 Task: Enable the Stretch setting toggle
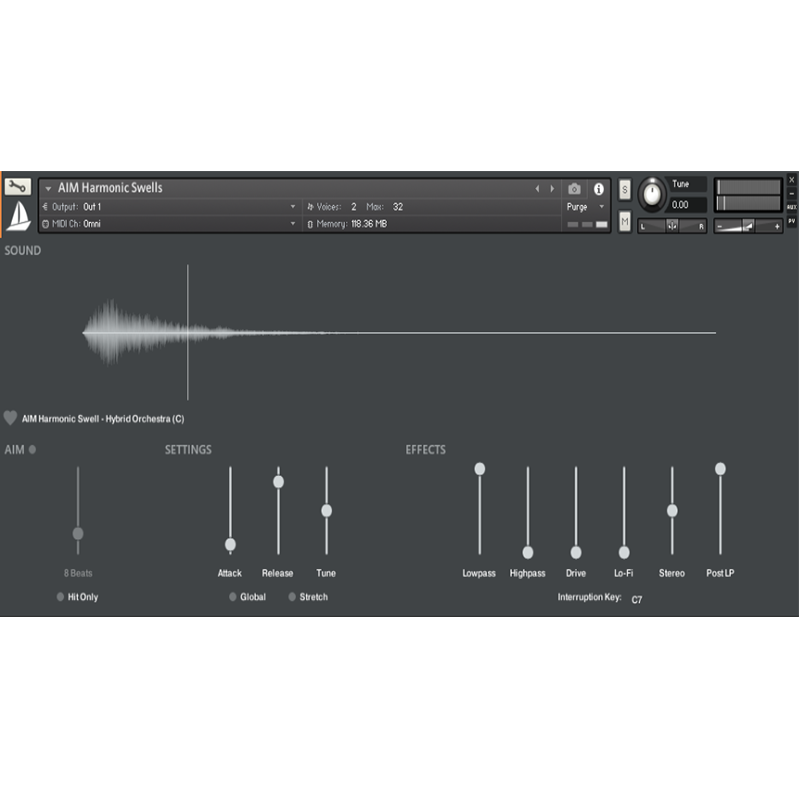click(x=292, y=597)
